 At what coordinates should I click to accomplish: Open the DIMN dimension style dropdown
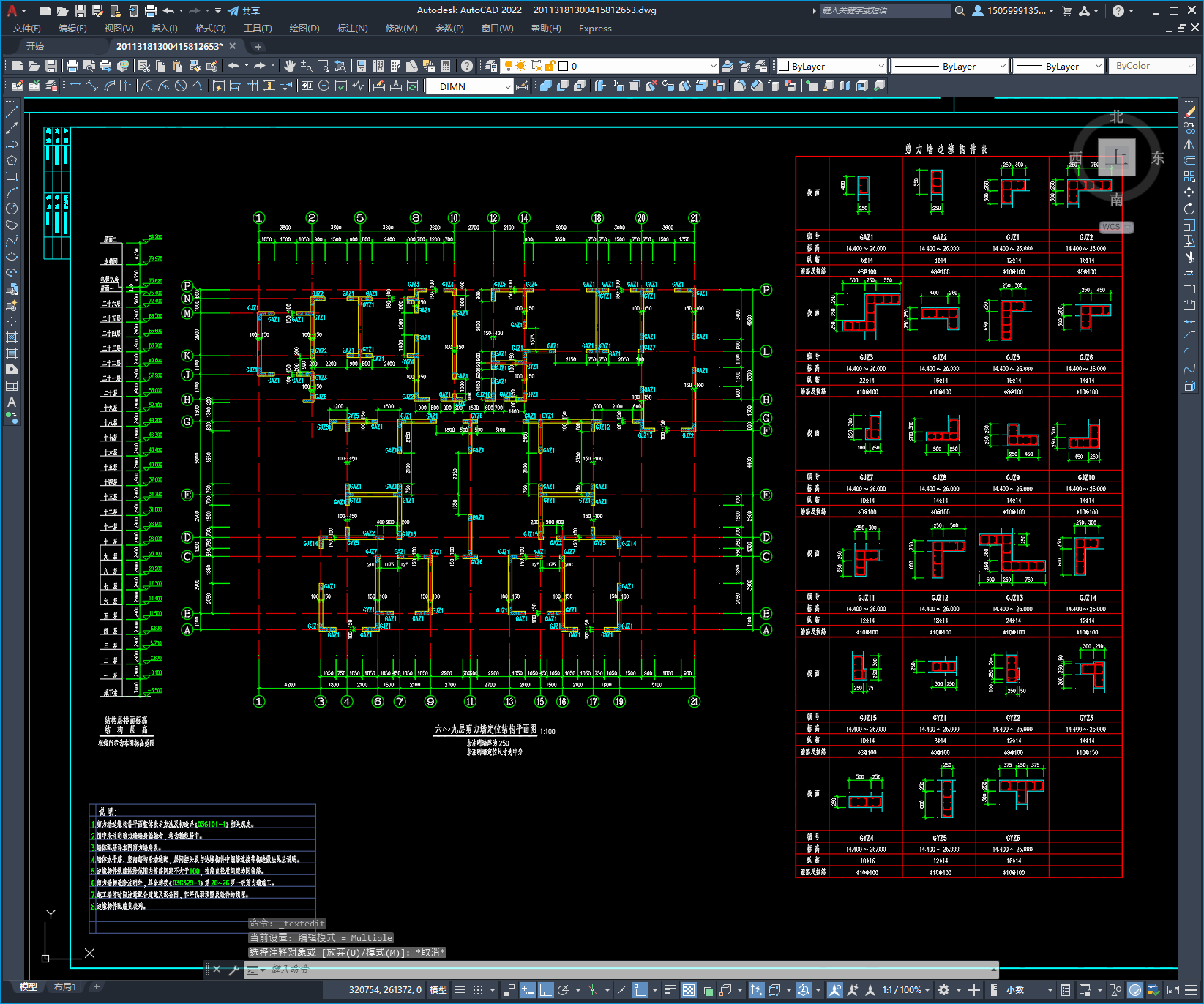(x=469, y=86)
